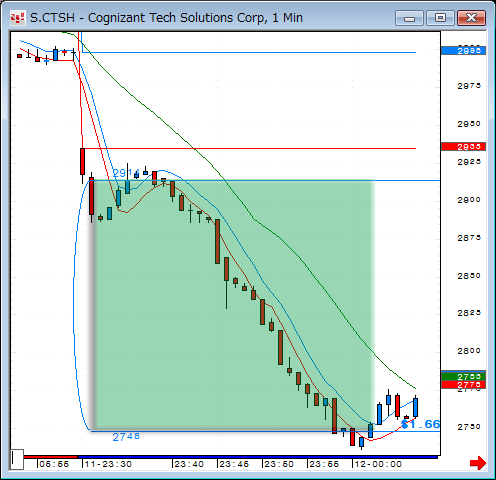Click the 2875 price axis label
496x480 pixels.
pos(469,238)
